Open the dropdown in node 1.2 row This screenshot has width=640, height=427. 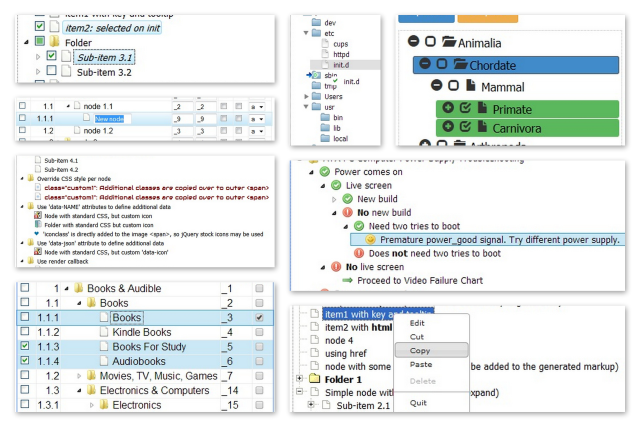257,131
